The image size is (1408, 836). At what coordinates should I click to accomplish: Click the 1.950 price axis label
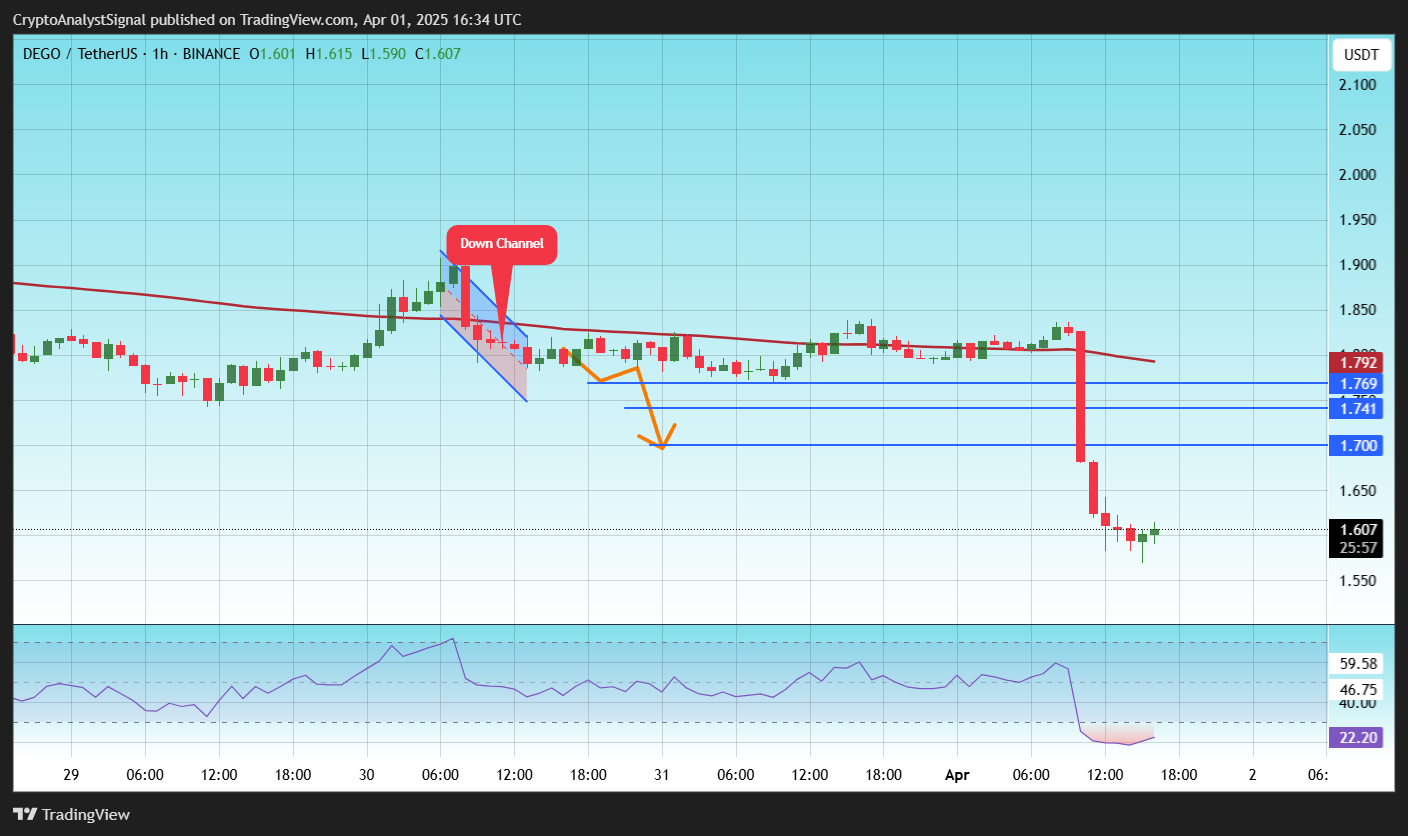pyautogui.click(x=1358, y=220)
